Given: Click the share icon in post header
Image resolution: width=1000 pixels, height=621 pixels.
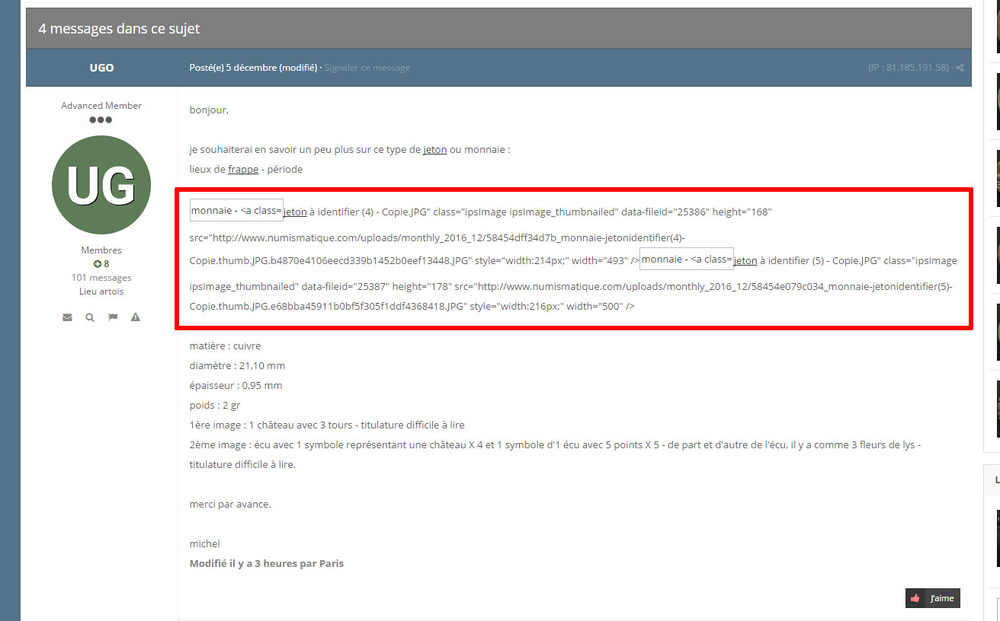Looking at the screenshot, I should click(x=960, y=68).
